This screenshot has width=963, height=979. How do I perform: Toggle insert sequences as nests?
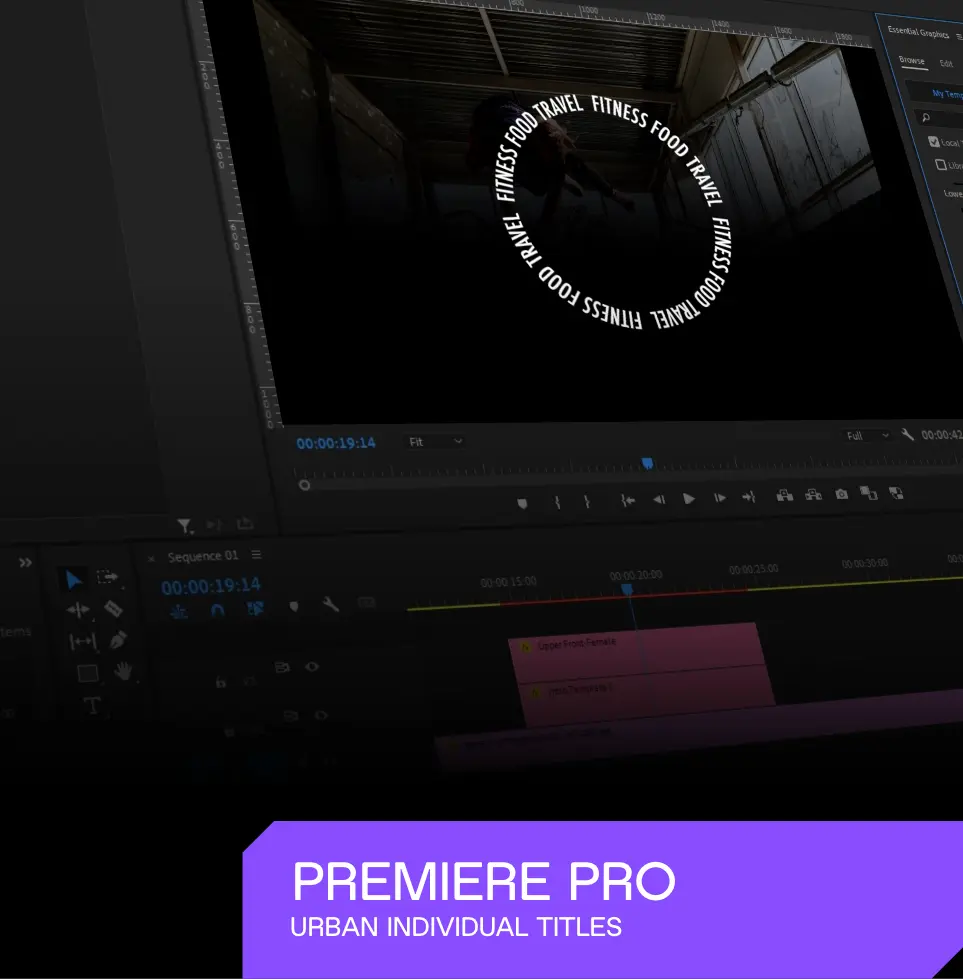click(x=179, y=611)
